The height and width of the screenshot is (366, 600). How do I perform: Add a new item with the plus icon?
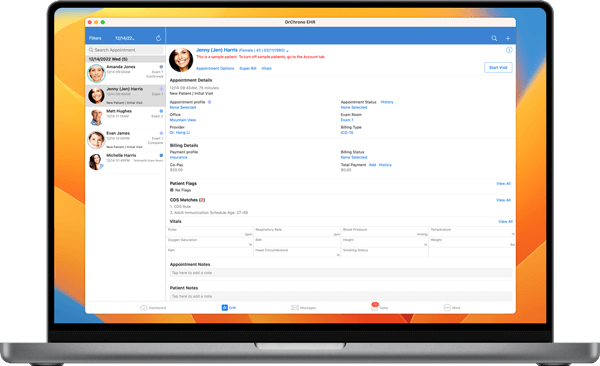click(508, 38)
